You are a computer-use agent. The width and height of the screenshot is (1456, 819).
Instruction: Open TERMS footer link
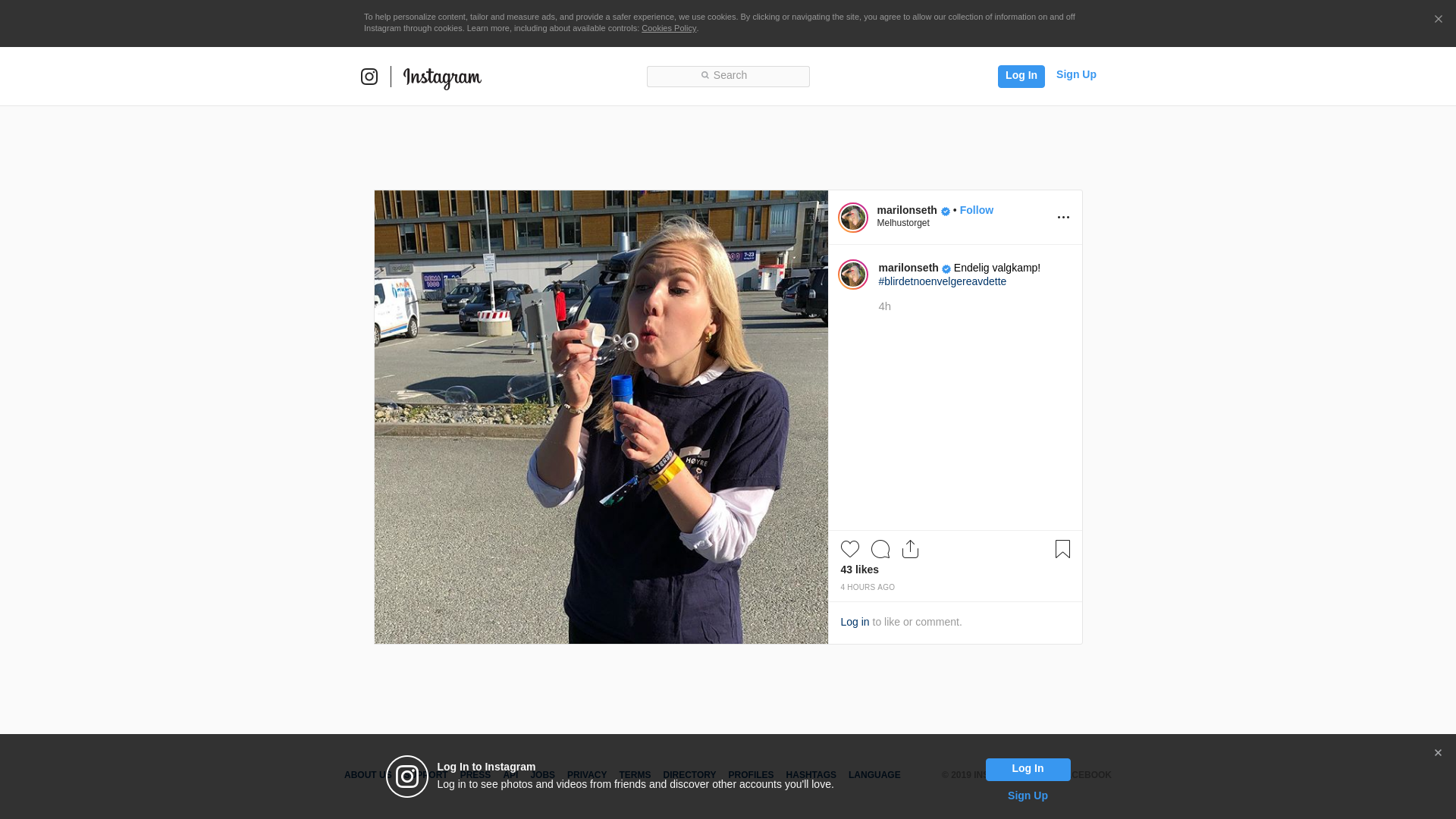pyautogui.click(x=635, y=775)
